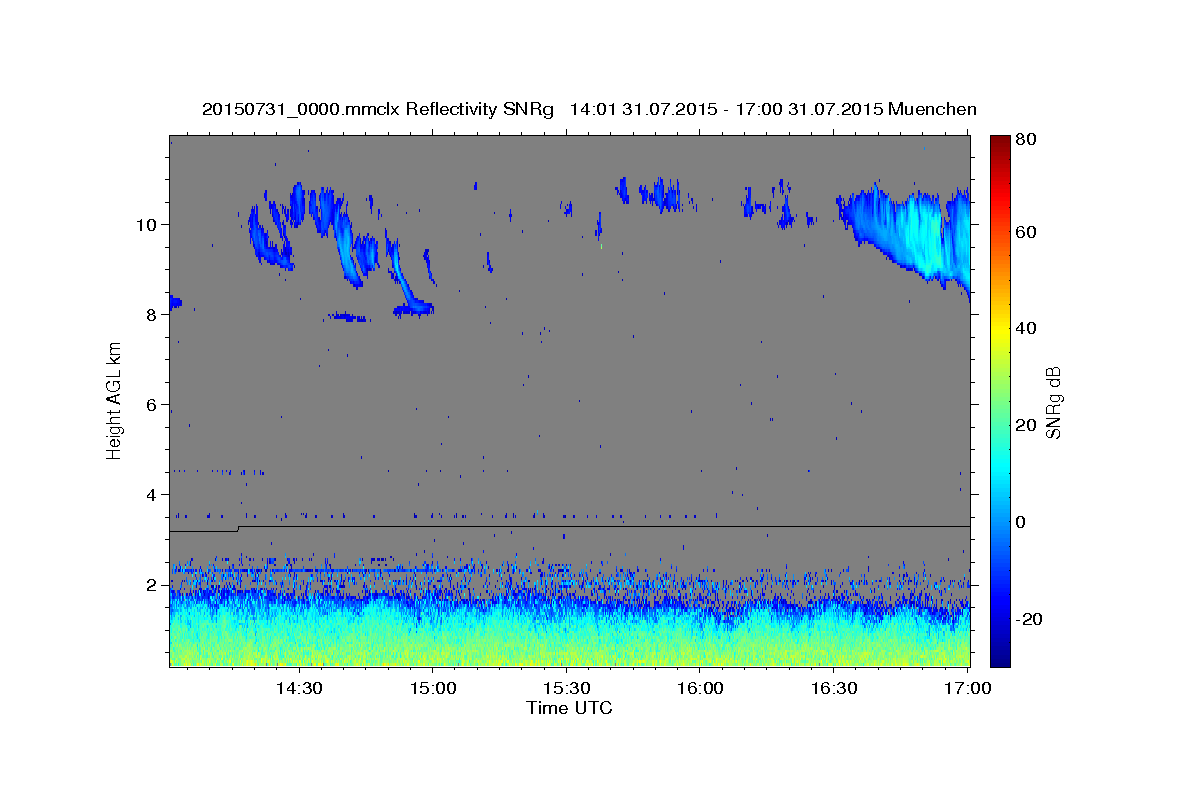Click the 15:30 time tick label

tap(567, 689)
